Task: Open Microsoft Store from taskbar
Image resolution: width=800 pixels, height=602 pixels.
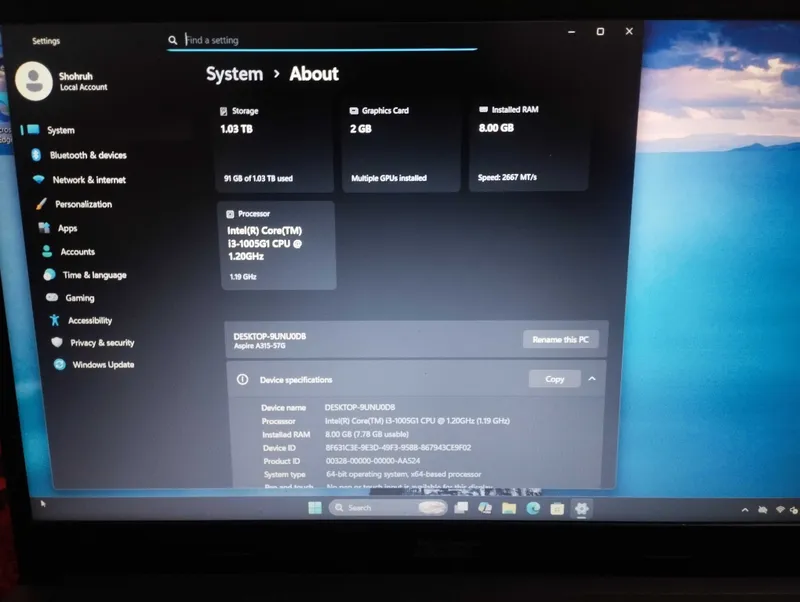Action: (557, 509)
